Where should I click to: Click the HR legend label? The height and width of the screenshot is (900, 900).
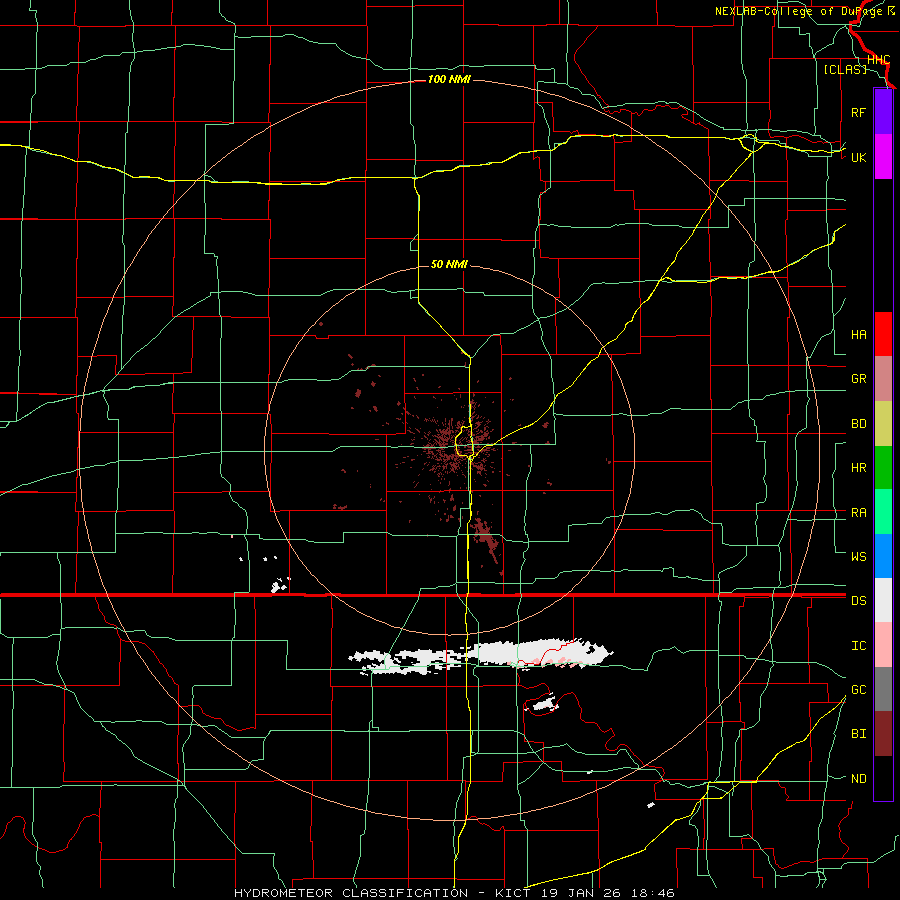pos(858,468)
